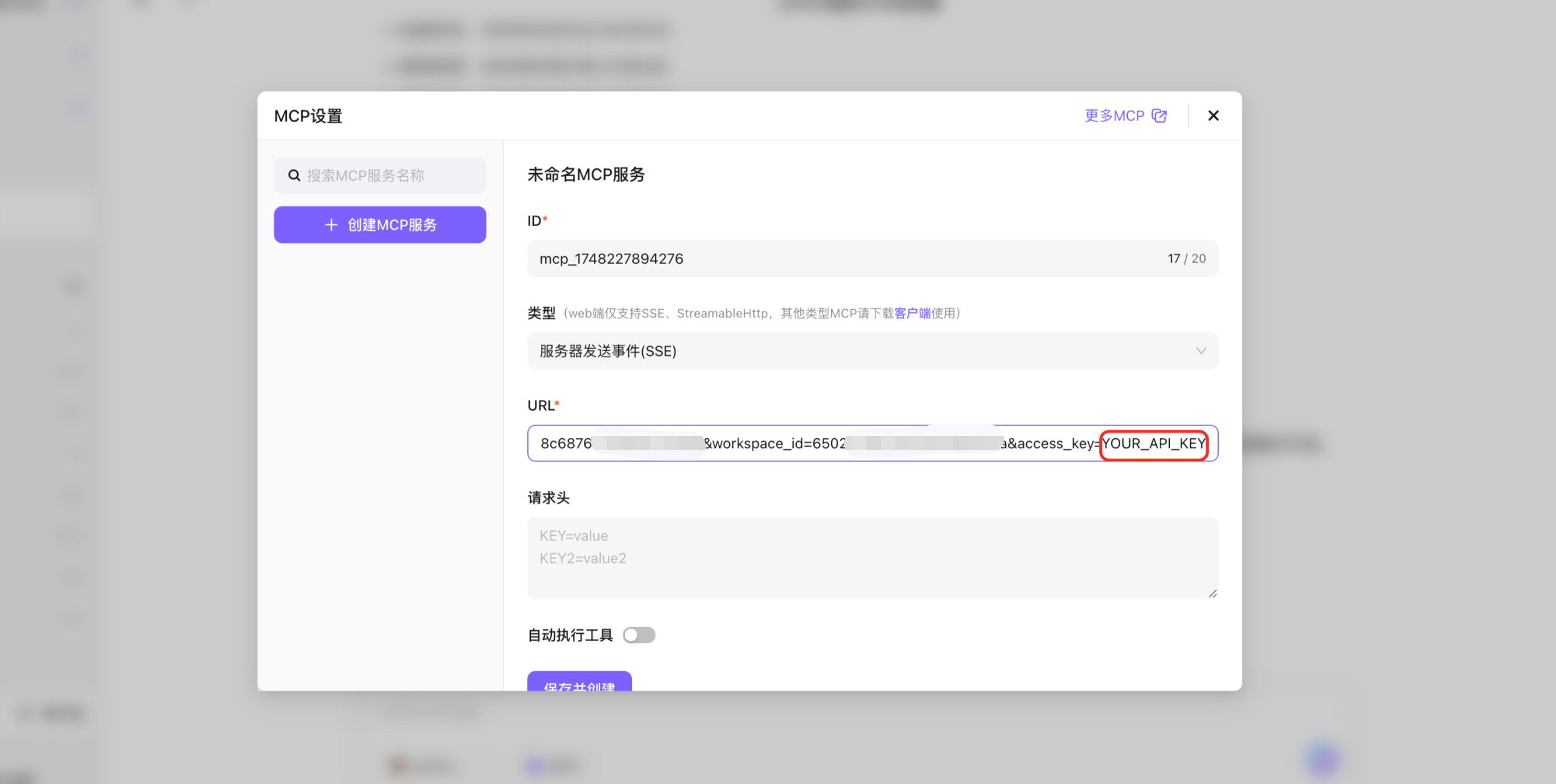Enable the 自动执行工具 toggle switch
The height and width of the screenshot is (784, 1556).
coord(639,635)
